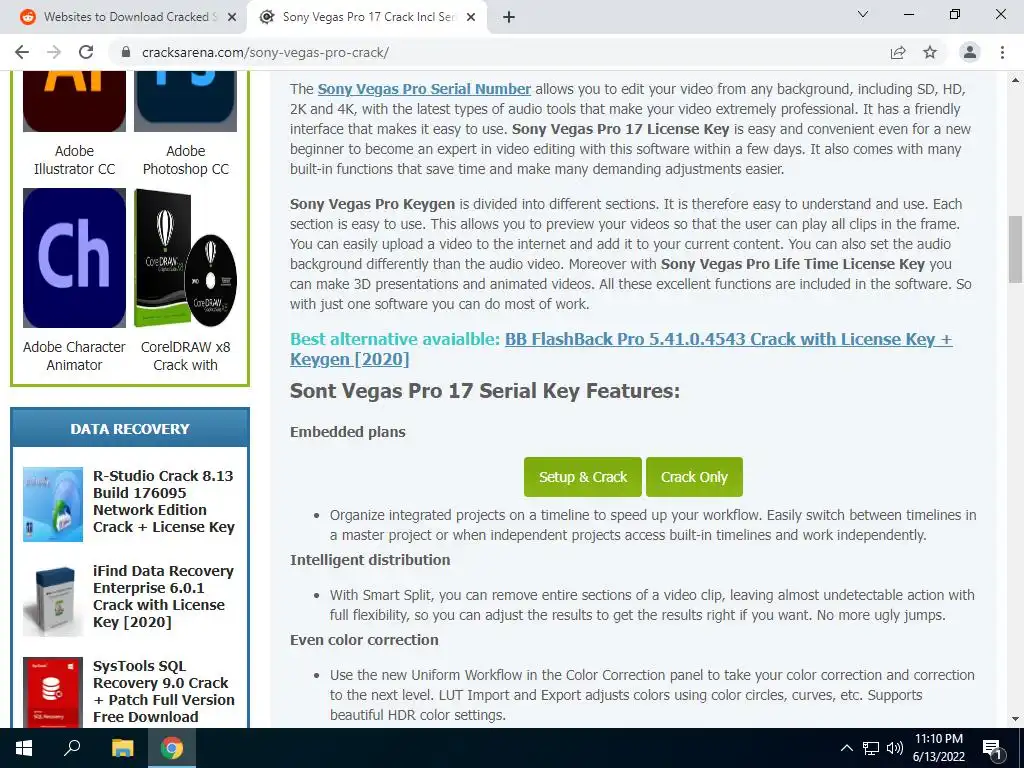1024x768 pixels.
Task: Share this page icon
Action: click(898, 52)
